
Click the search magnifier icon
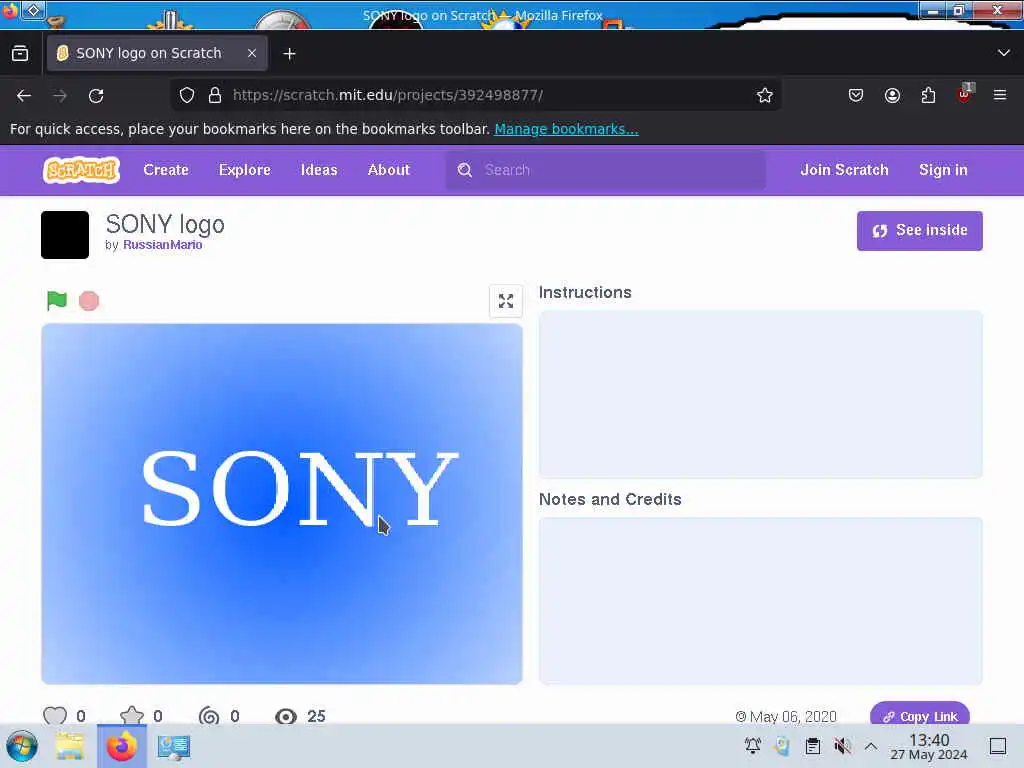tap(464, 170)
